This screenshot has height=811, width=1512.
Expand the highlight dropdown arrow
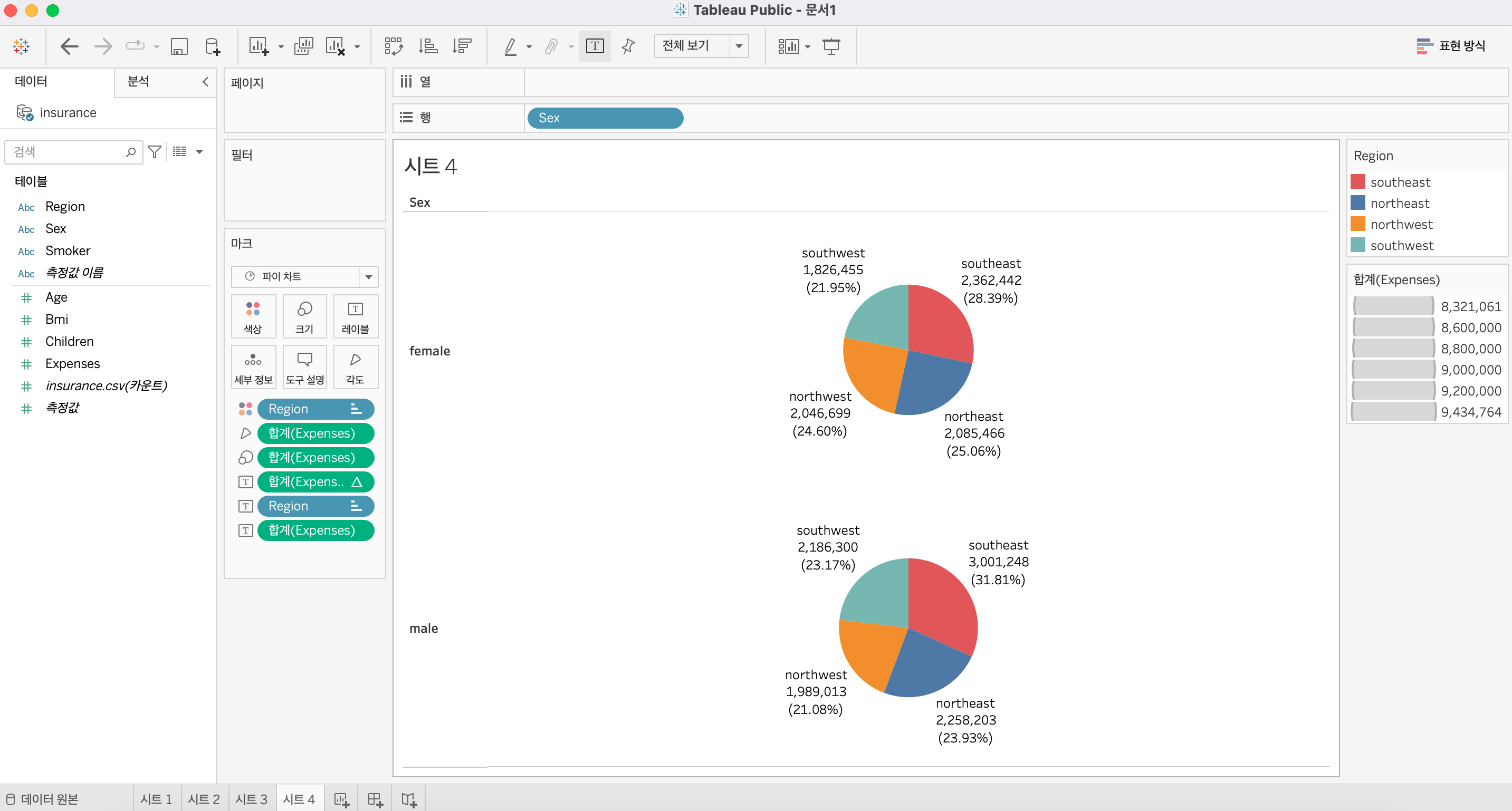[x=529, y=47]
